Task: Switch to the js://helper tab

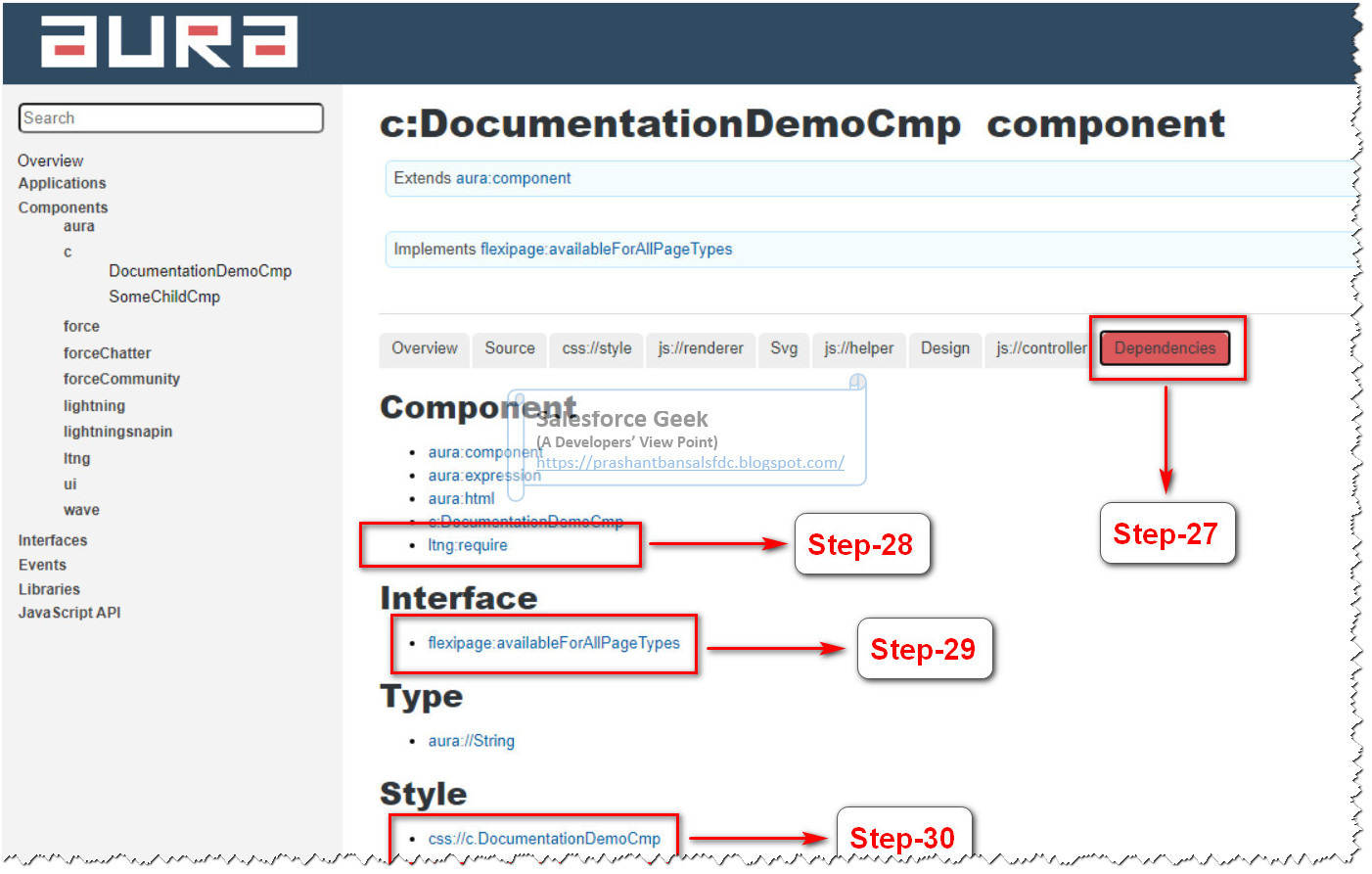Action: tap(858, 348)
